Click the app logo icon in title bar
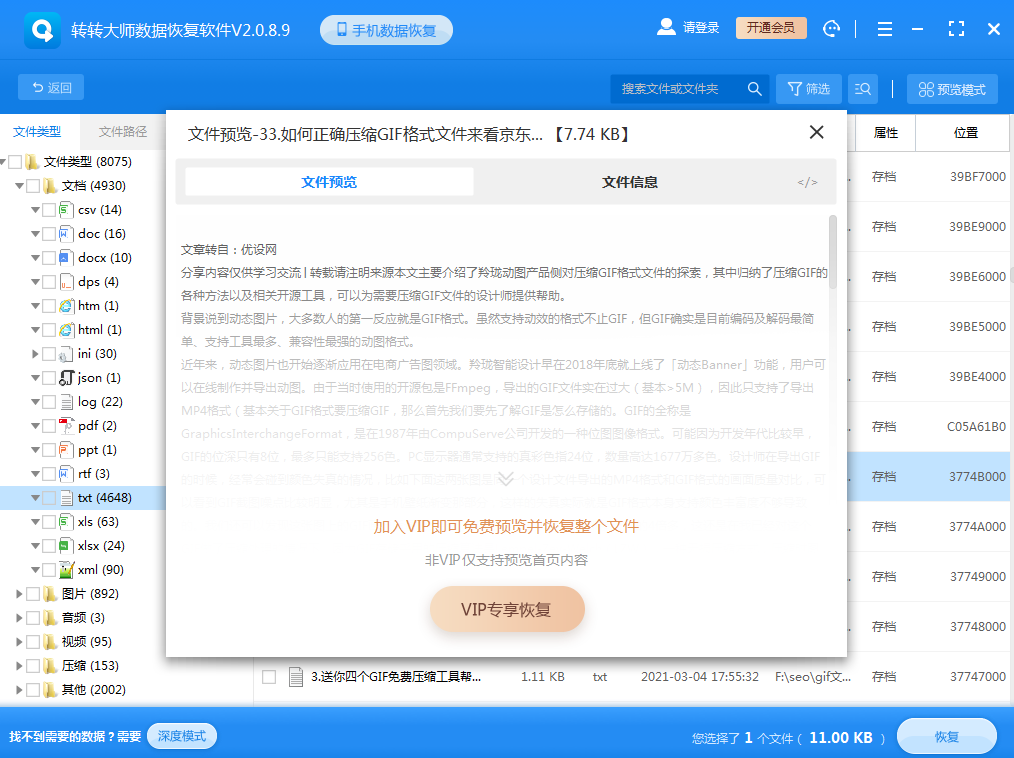Viewport: 1014px width, 758px height. (43, 30)
